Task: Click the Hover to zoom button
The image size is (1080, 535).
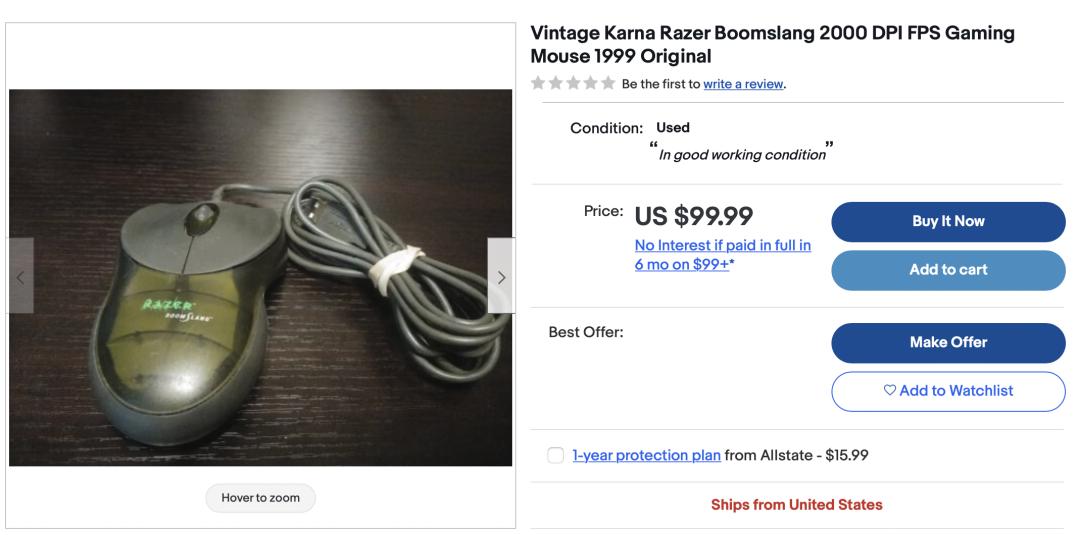Action: [260, 498]
